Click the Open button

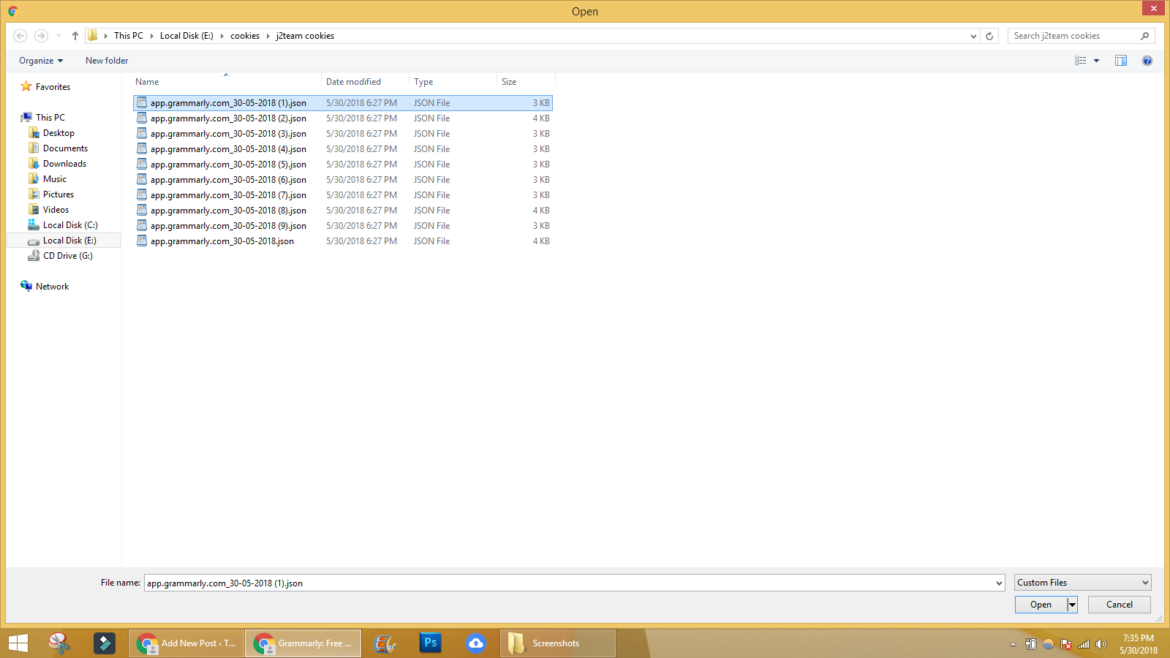click(x=1041, y=605)
